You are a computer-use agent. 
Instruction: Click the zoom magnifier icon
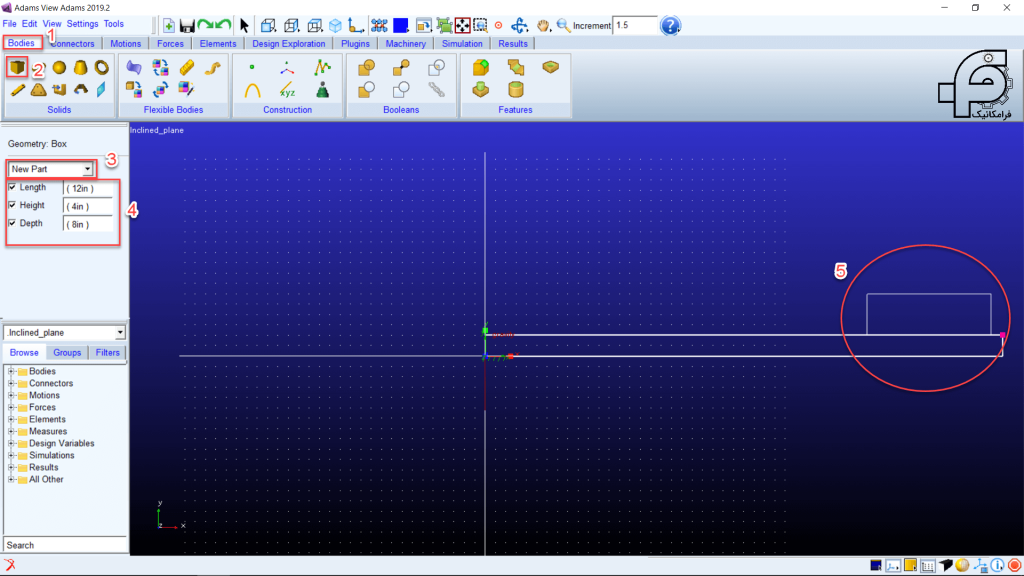[x=563, y=25]
